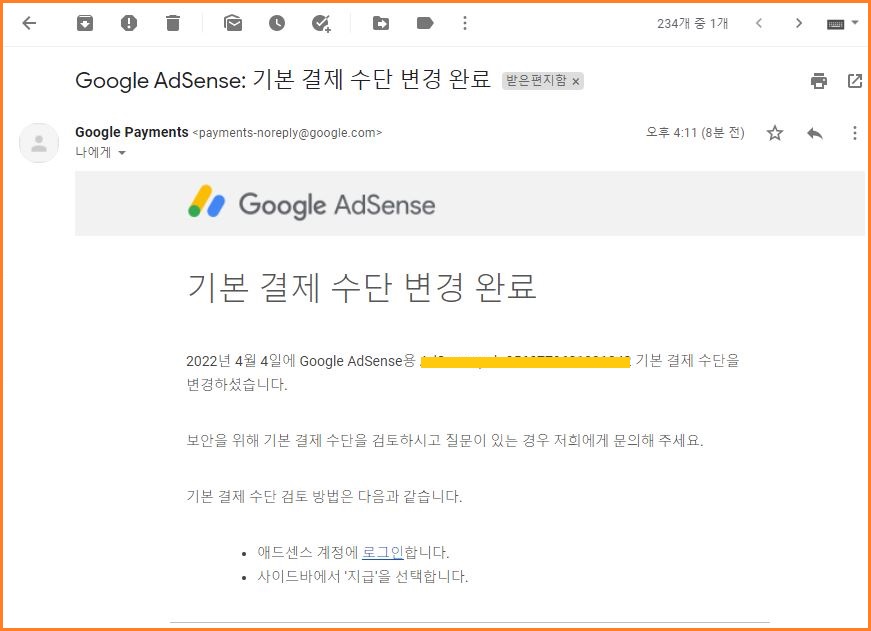Star this message
Image resolution: width=871 pixels, height=631 pixels.
coord(775,133)
